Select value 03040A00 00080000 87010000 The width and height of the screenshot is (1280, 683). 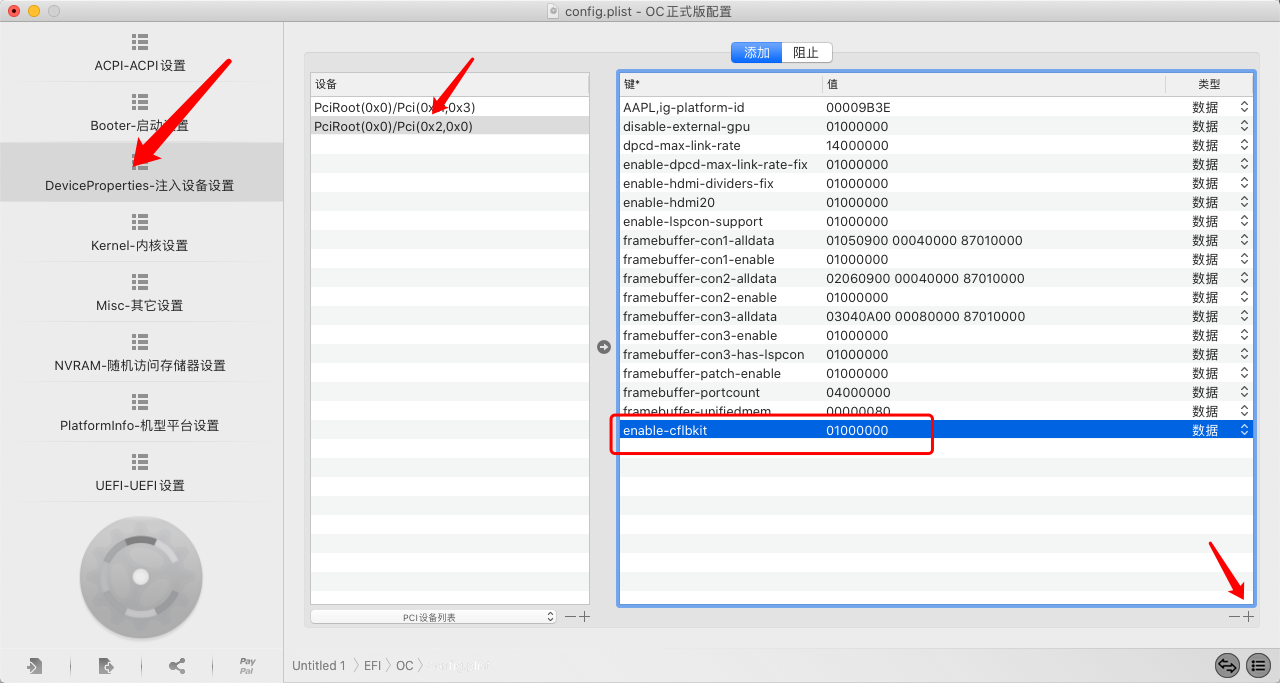click(x=925, y=316)
